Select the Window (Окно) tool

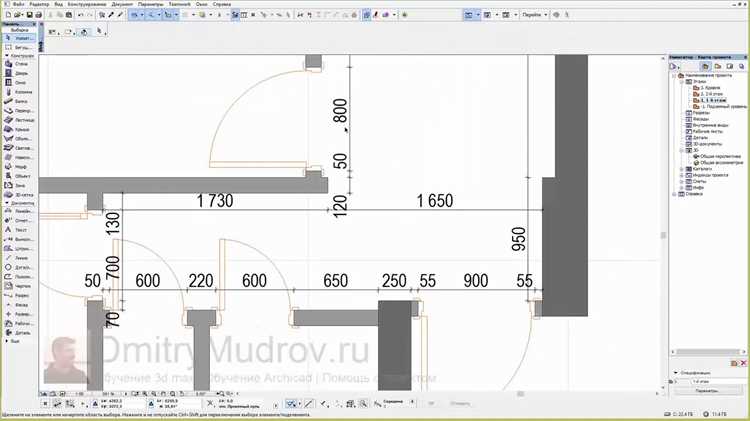pyautogui.click(x=18, y=82)
